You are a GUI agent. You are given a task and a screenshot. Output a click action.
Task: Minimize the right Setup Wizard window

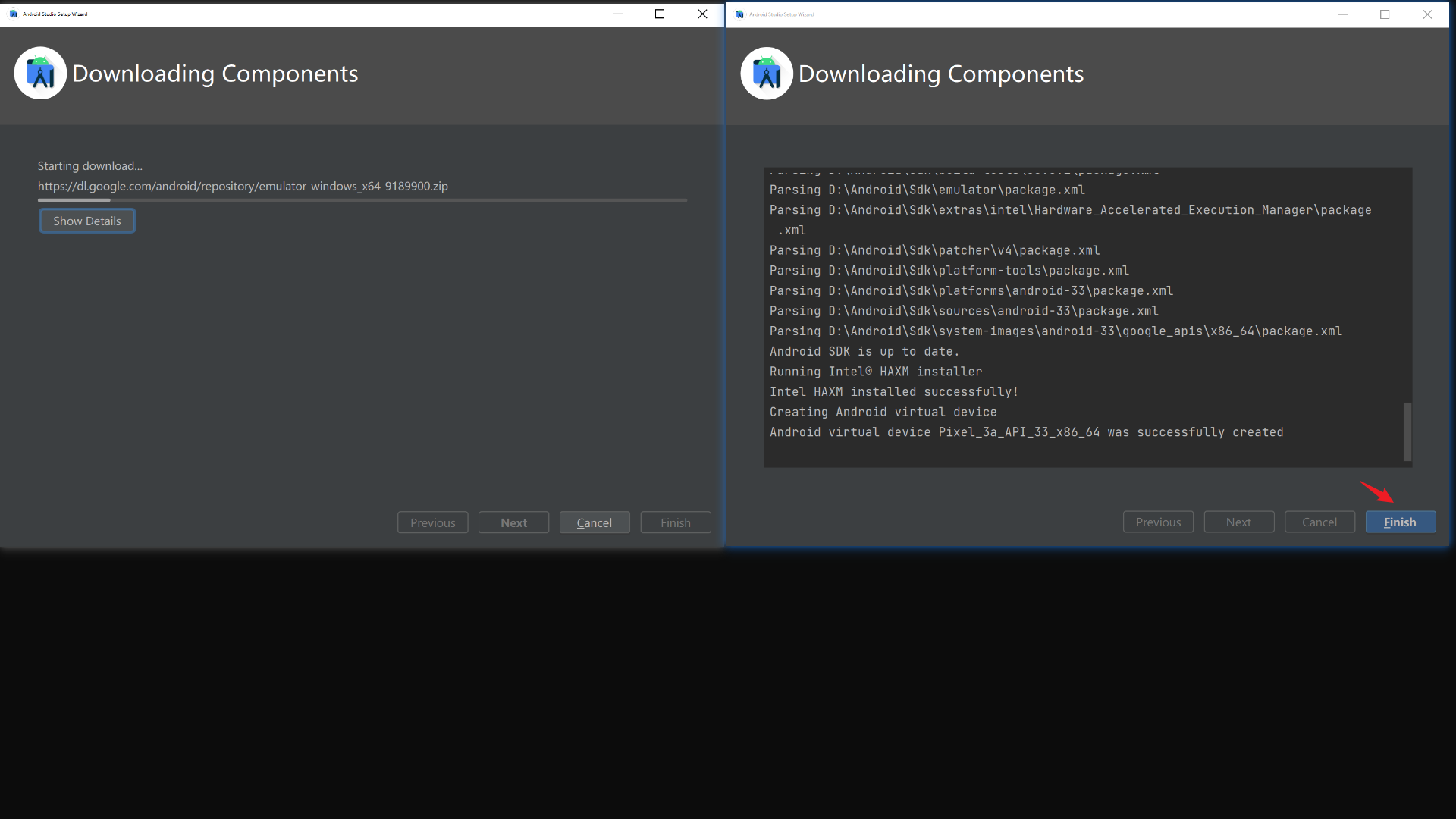click(x=1342, y=14)
